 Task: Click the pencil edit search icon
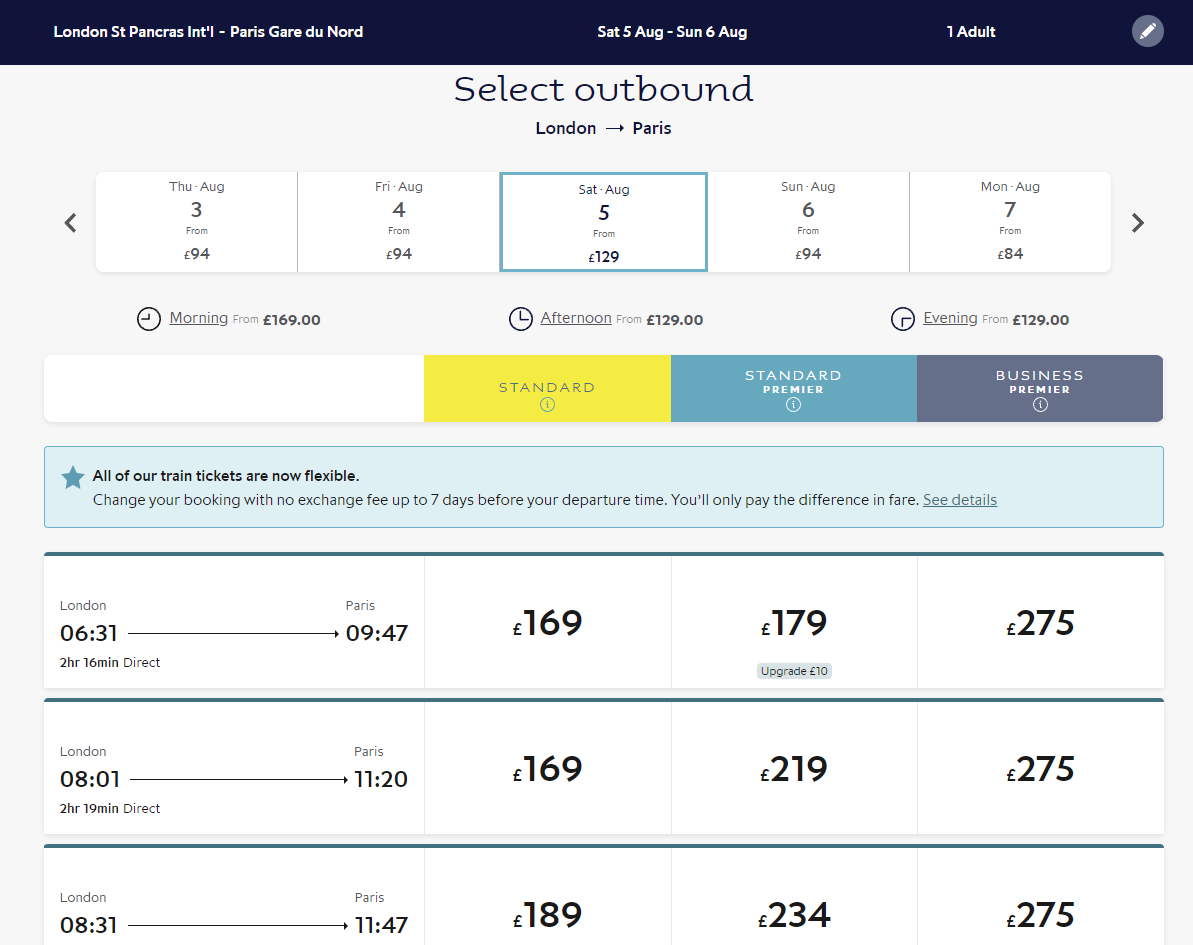pos(1148,31)
